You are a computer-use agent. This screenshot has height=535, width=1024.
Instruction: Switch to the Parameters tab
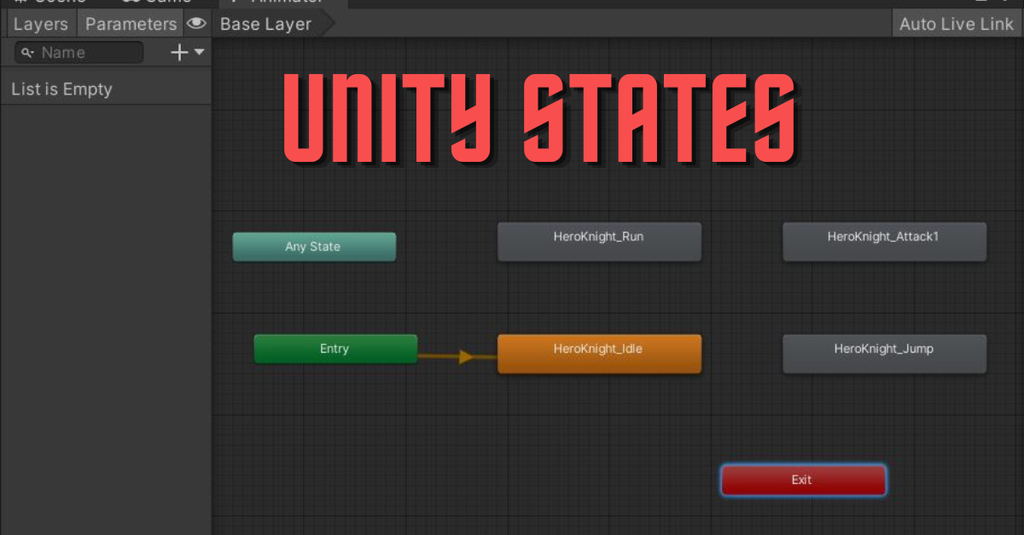[131, 24]
